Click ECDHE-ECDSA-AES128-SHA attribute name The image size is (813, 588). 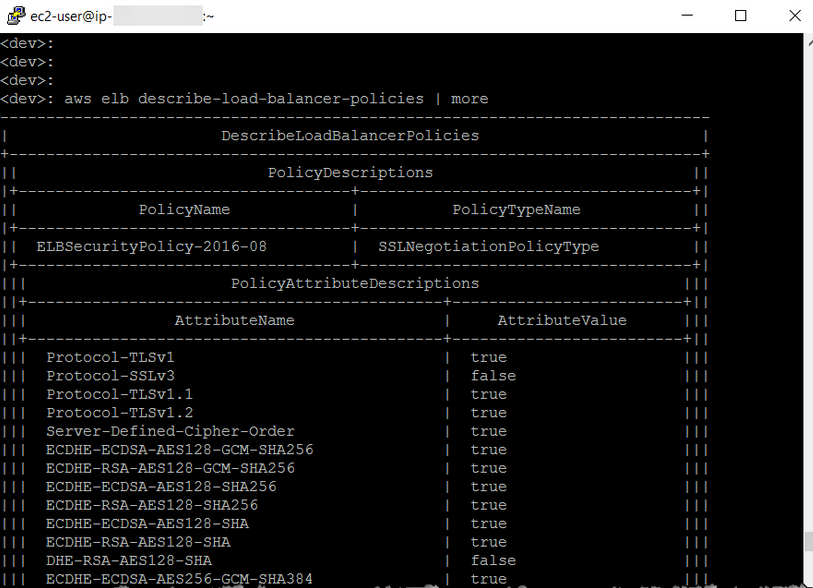click(x=147, y=524)
